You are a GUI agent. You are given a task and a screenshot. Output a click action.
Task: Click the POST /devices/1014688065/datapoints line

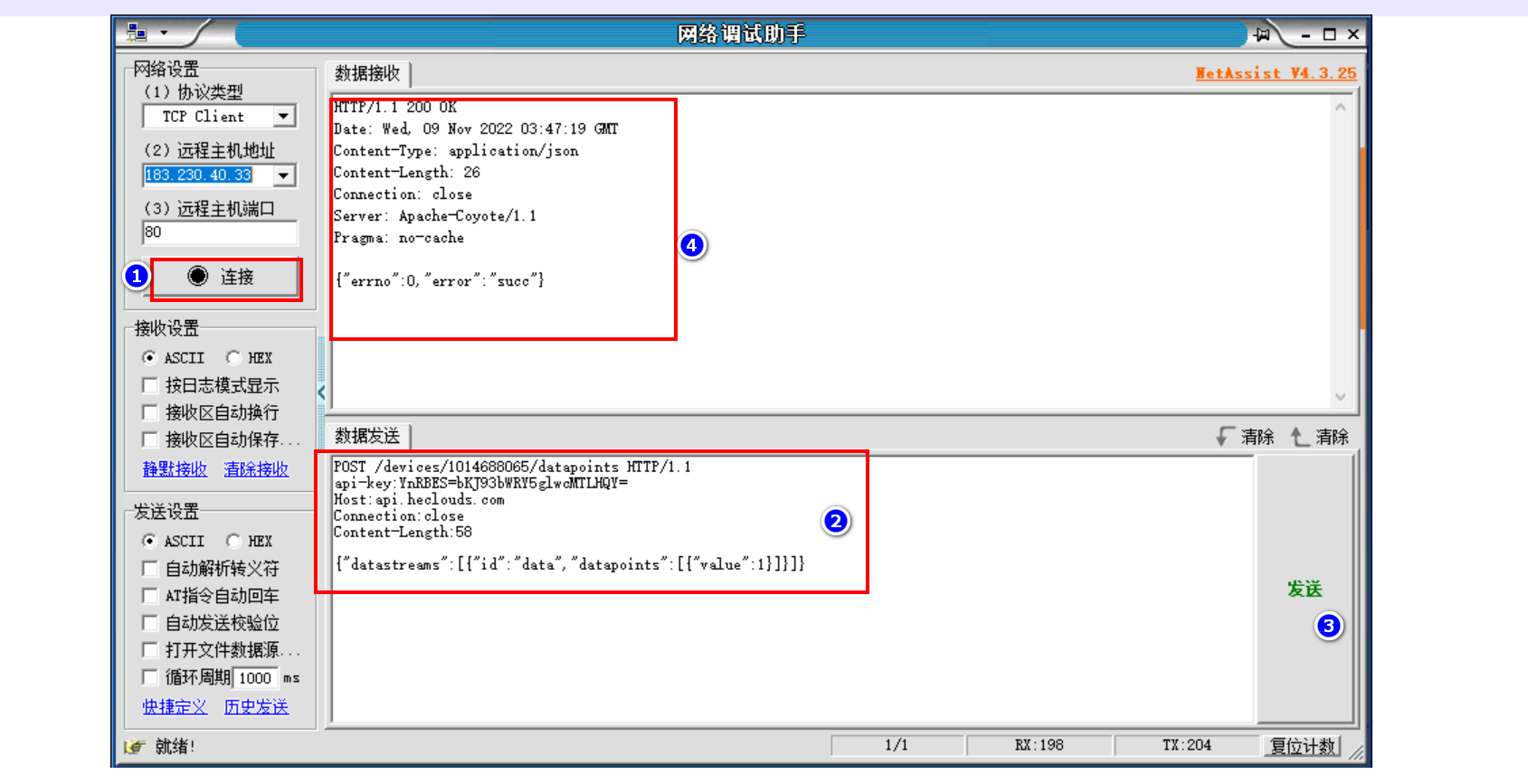point(512,467)
